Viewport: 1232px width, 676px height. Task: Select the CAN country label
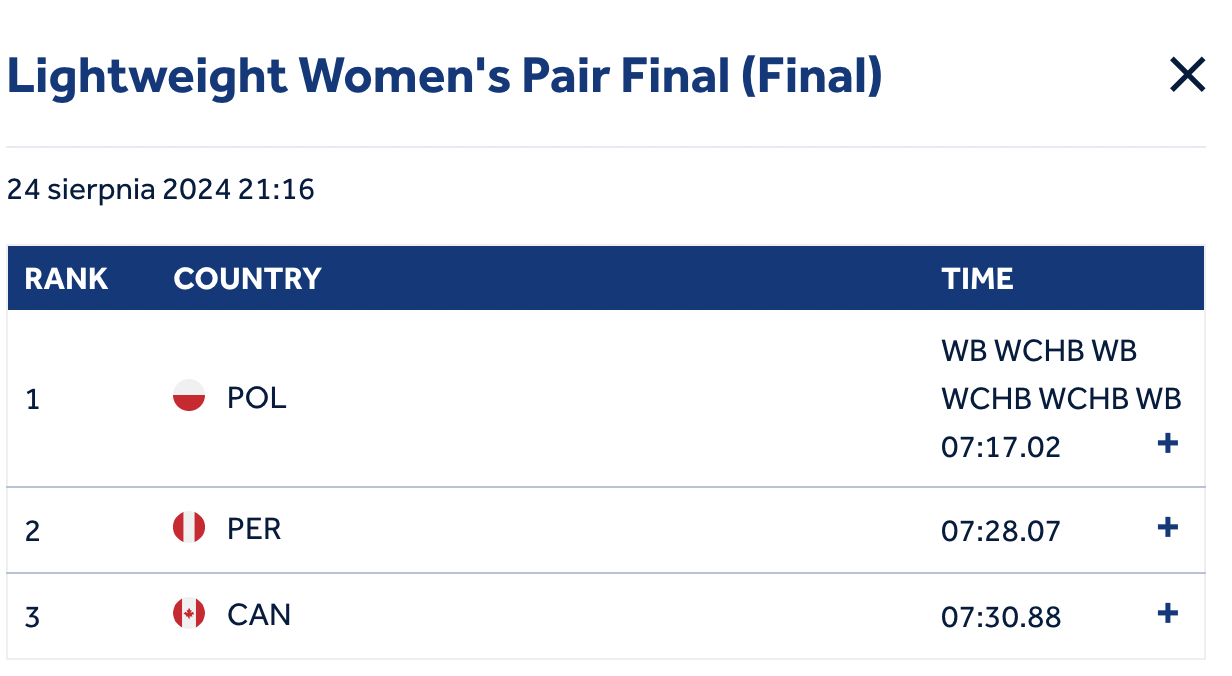coord(259,614)
